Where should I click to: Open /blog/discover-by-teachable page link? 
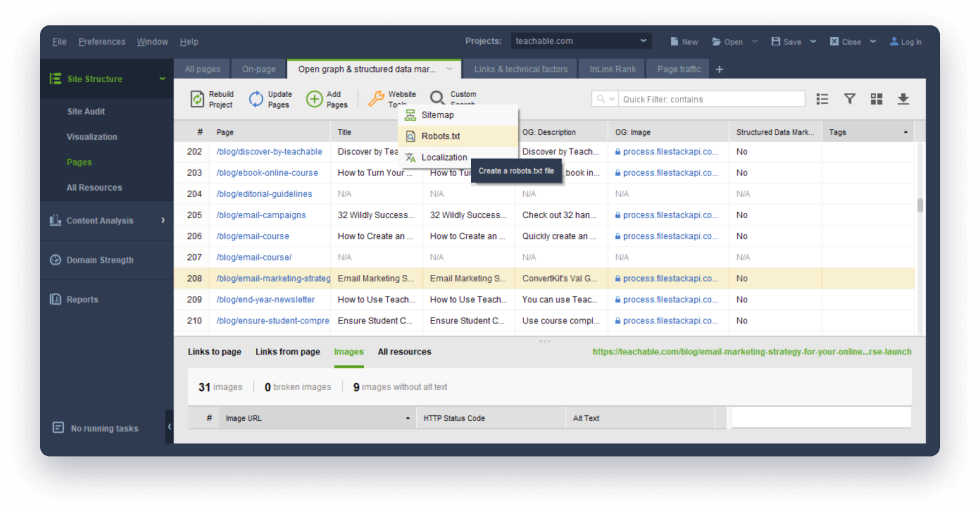(x=269, y=151)
